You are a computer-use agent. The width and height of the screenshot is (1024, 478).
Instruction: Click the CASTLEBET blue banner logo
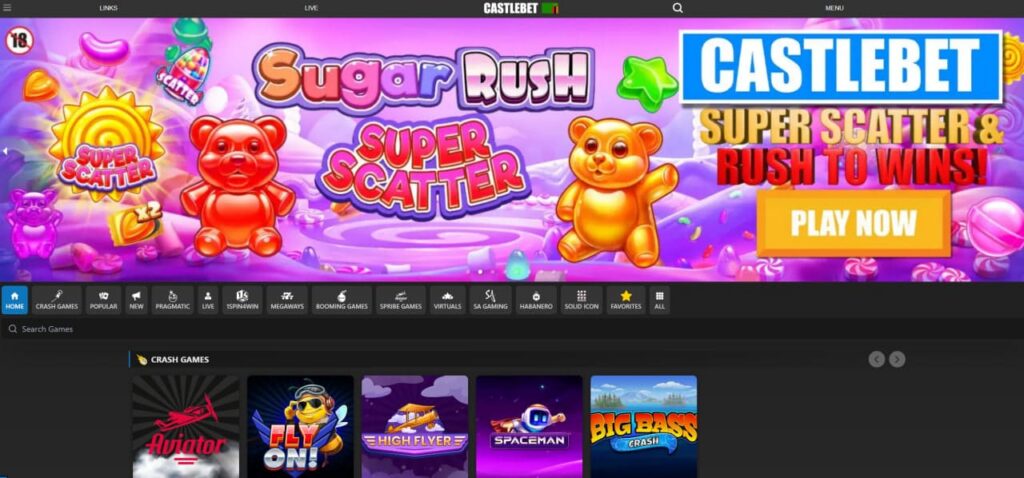pos(841,67)
